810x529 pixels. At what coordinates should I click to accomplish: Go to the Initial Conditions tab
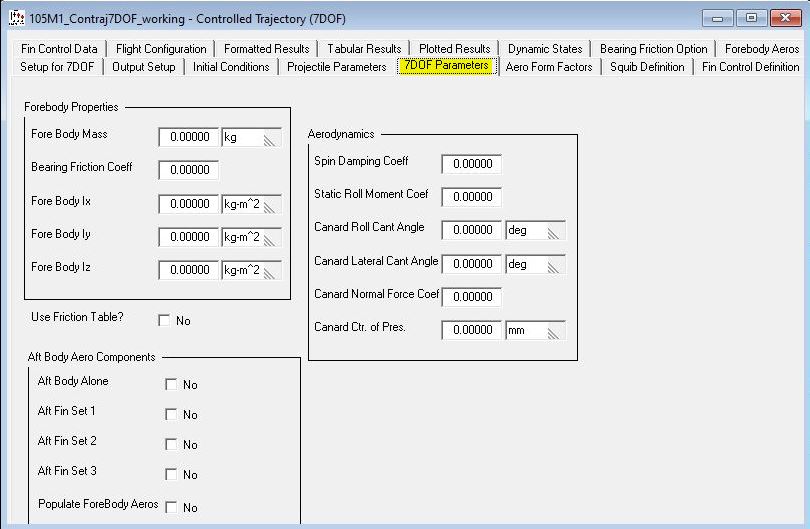231,67
